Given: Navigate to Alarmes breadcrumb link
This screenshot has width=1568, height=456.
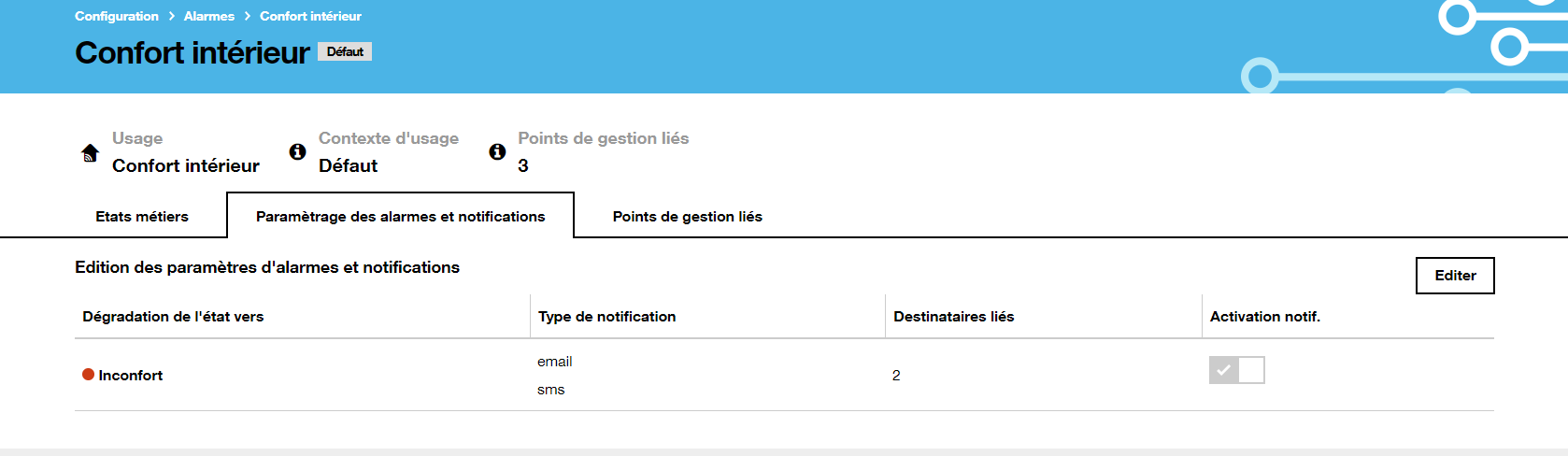Looking at the screenshot, I should [209, 16].
